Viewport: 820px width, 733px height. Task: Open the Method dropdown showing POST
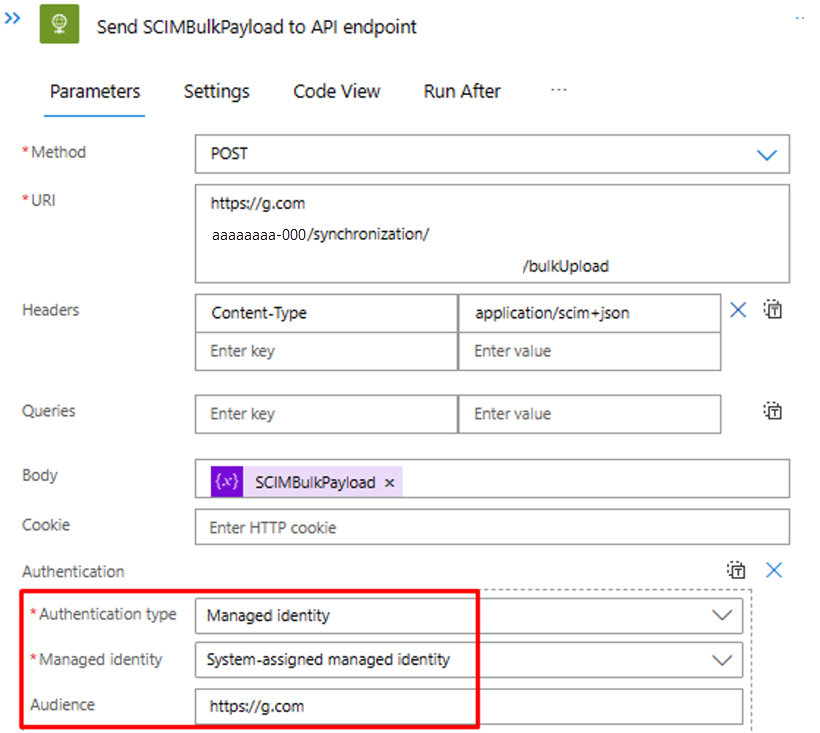(767, 154)
